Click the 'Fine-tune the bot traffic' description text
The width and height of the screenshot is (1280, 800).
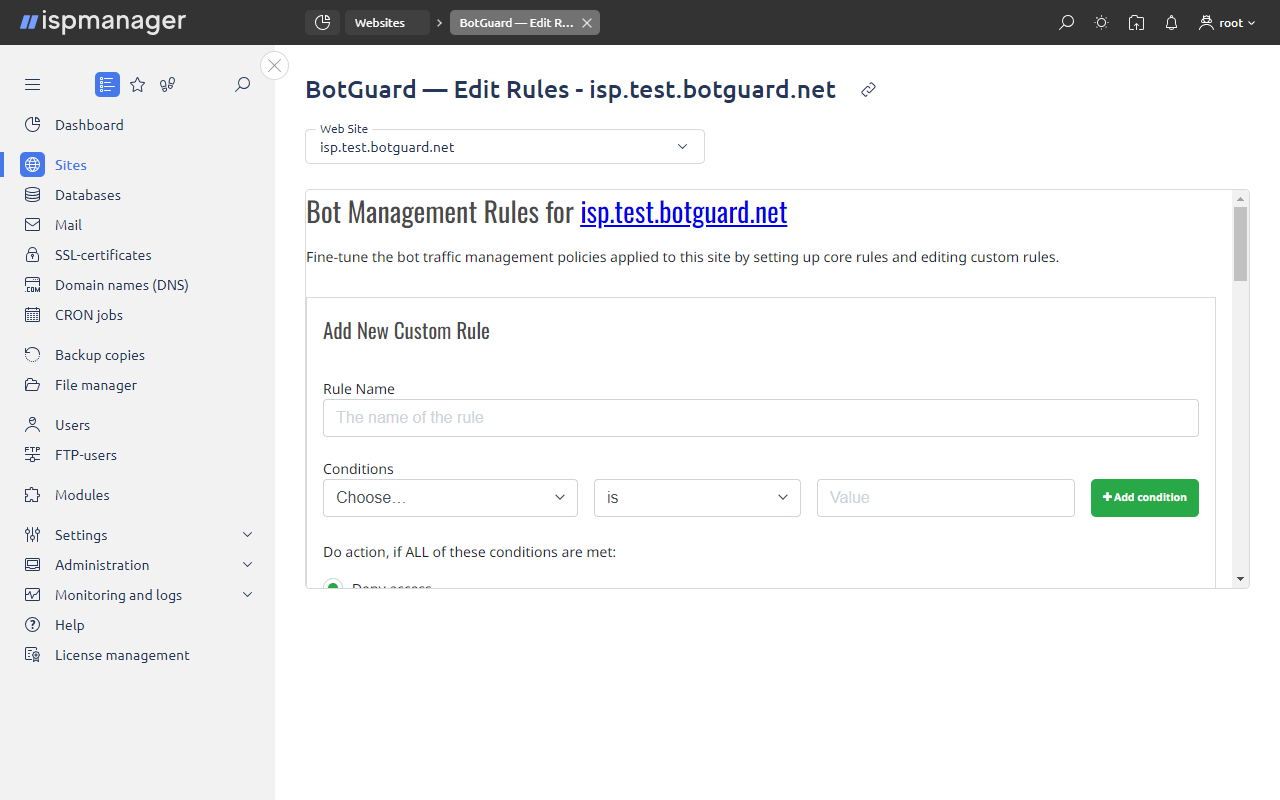(682, 257)
